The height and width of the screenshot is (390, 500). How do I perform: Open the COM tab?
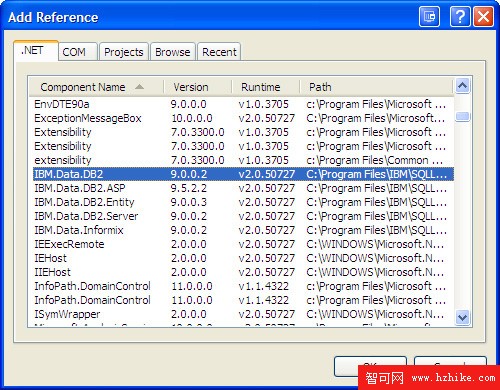(78, 52)
